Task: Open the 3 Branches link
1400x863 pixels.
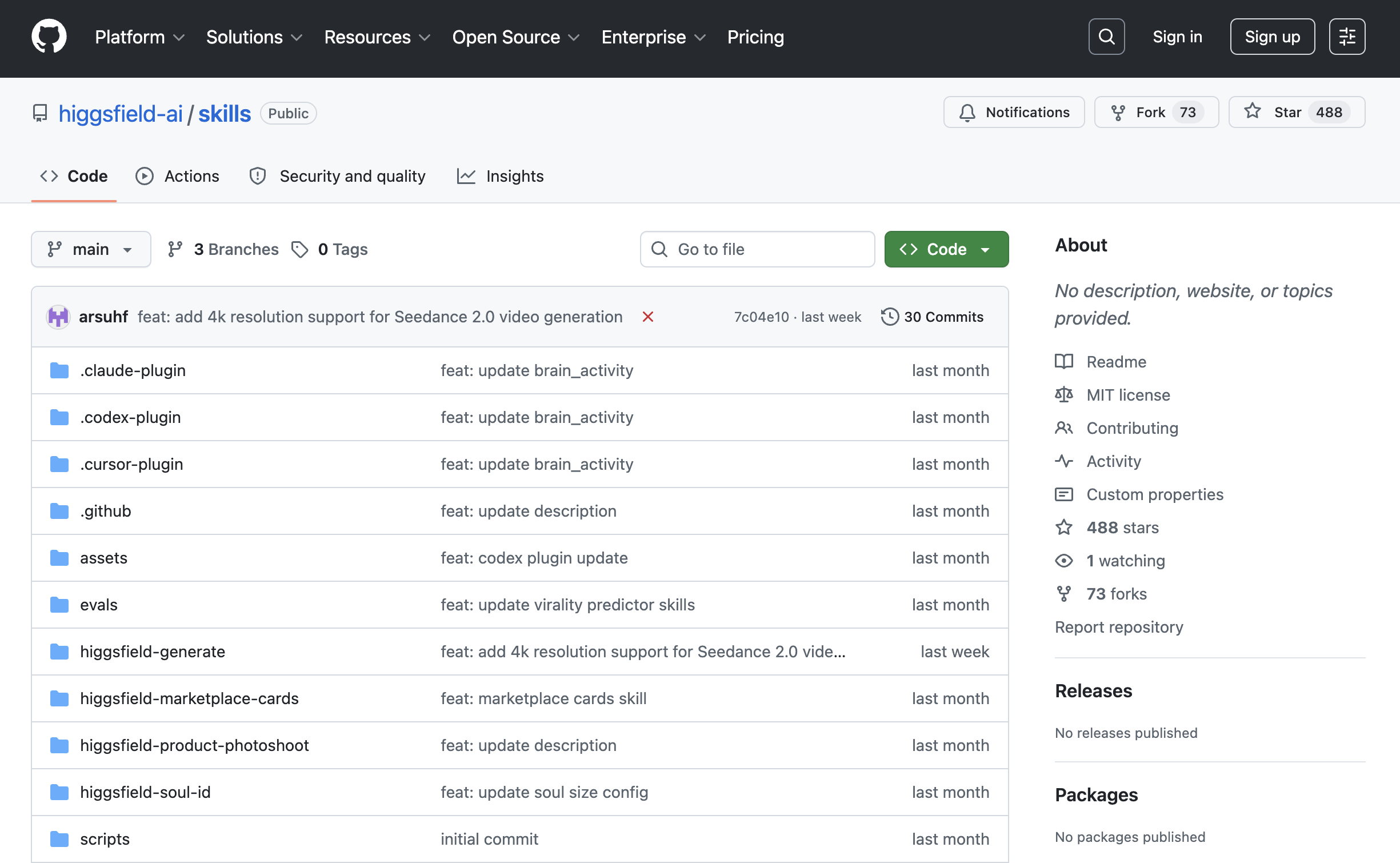Action: (223, 249)
